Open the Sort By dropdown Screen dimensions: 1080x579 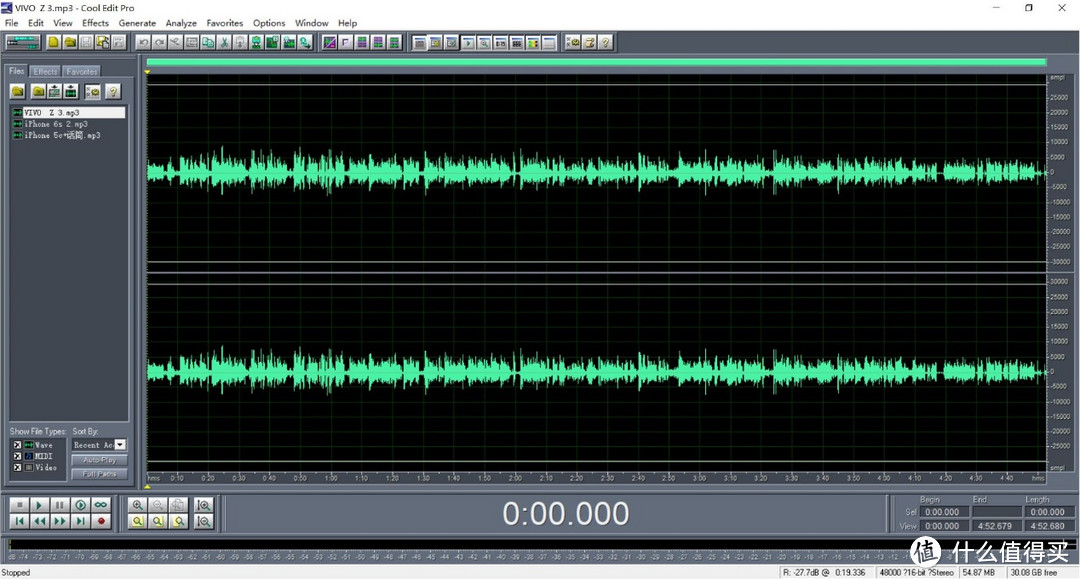point(120,445)
